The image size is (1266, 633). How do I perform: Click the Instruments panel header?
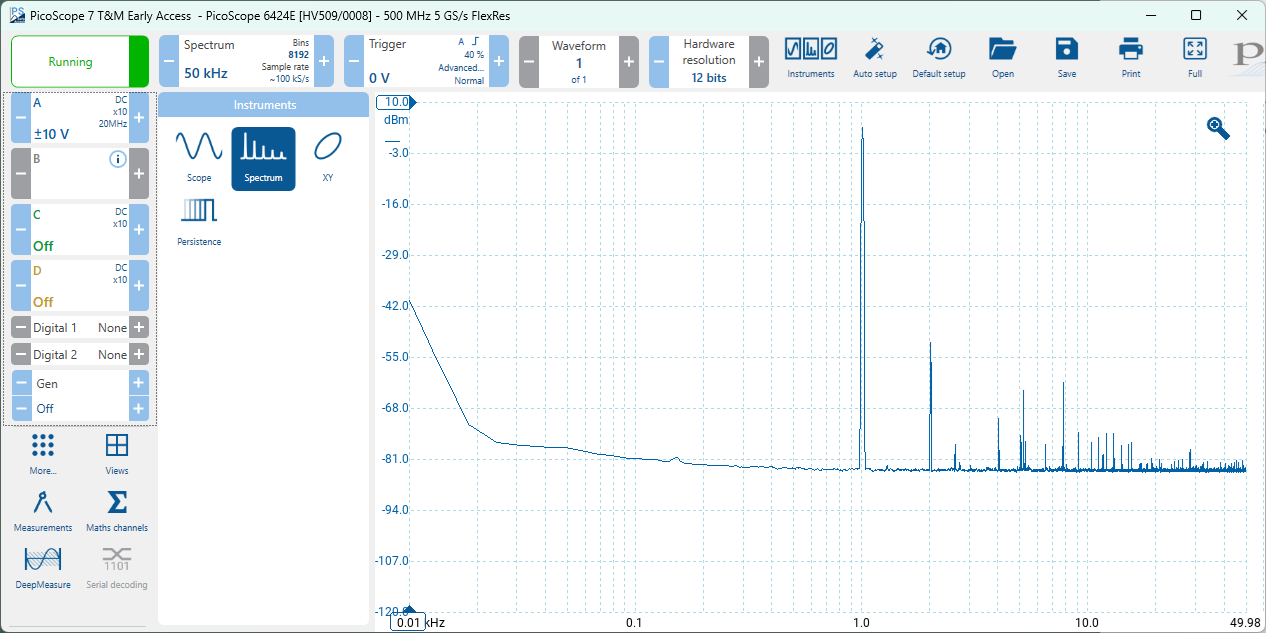click(264, 105)
